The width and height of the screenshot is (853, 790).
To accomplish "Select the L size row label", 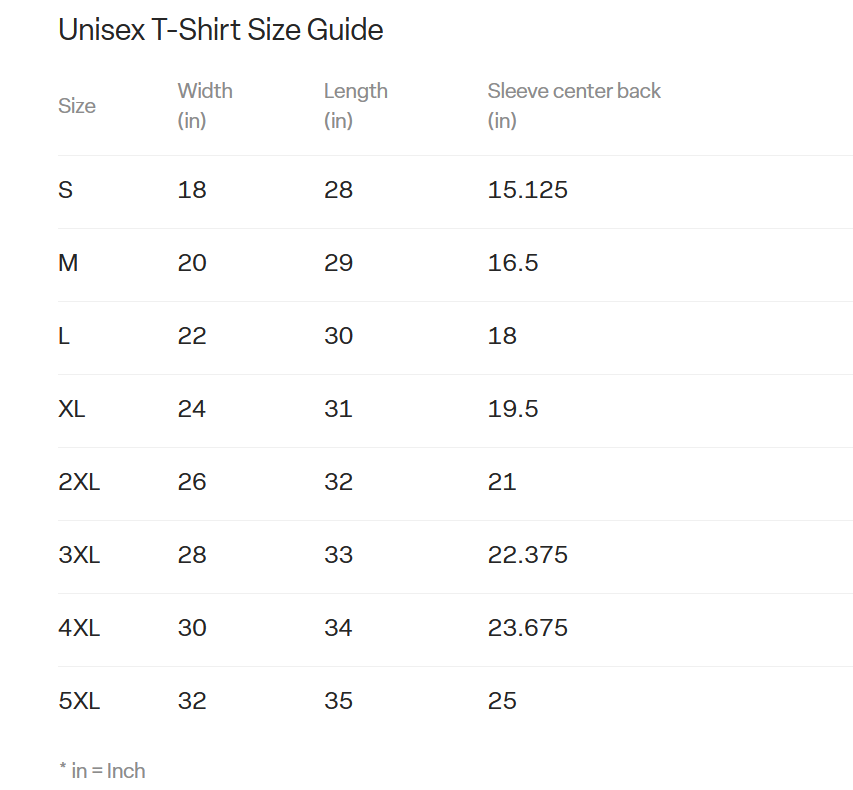I will click(x=64, y=336).
